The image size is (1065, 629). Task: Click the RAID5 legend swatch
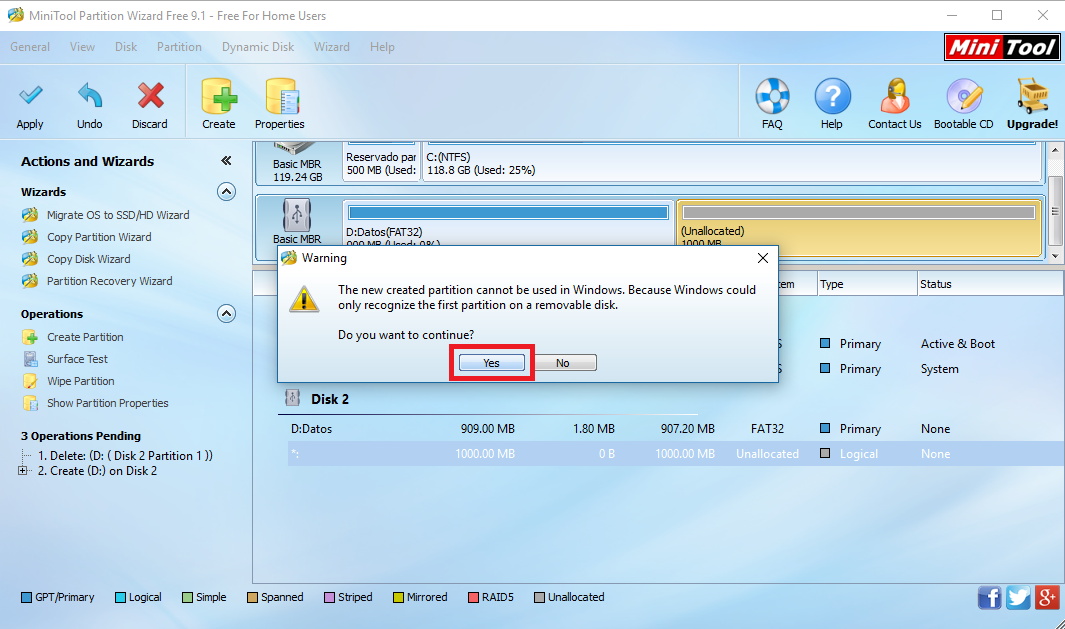click(473, 598)
